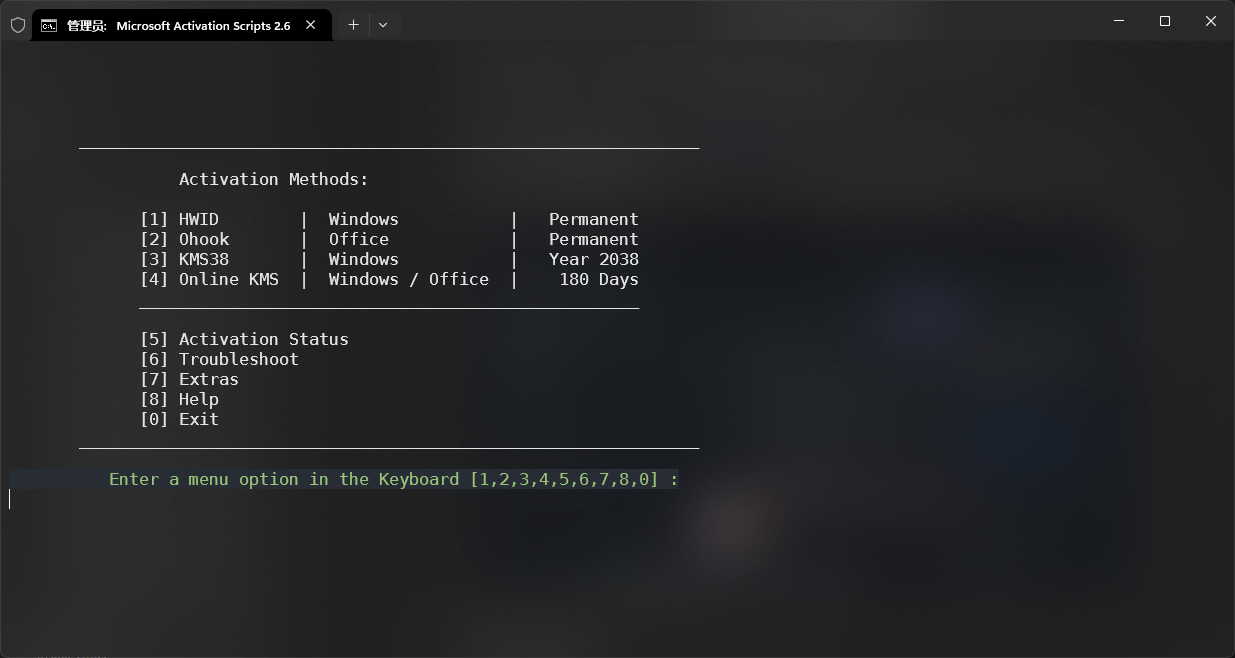Click 'Windows' text in the KMS38 row
The height and width of the screenshot is (658, 1235).
(x=364, y=260)
